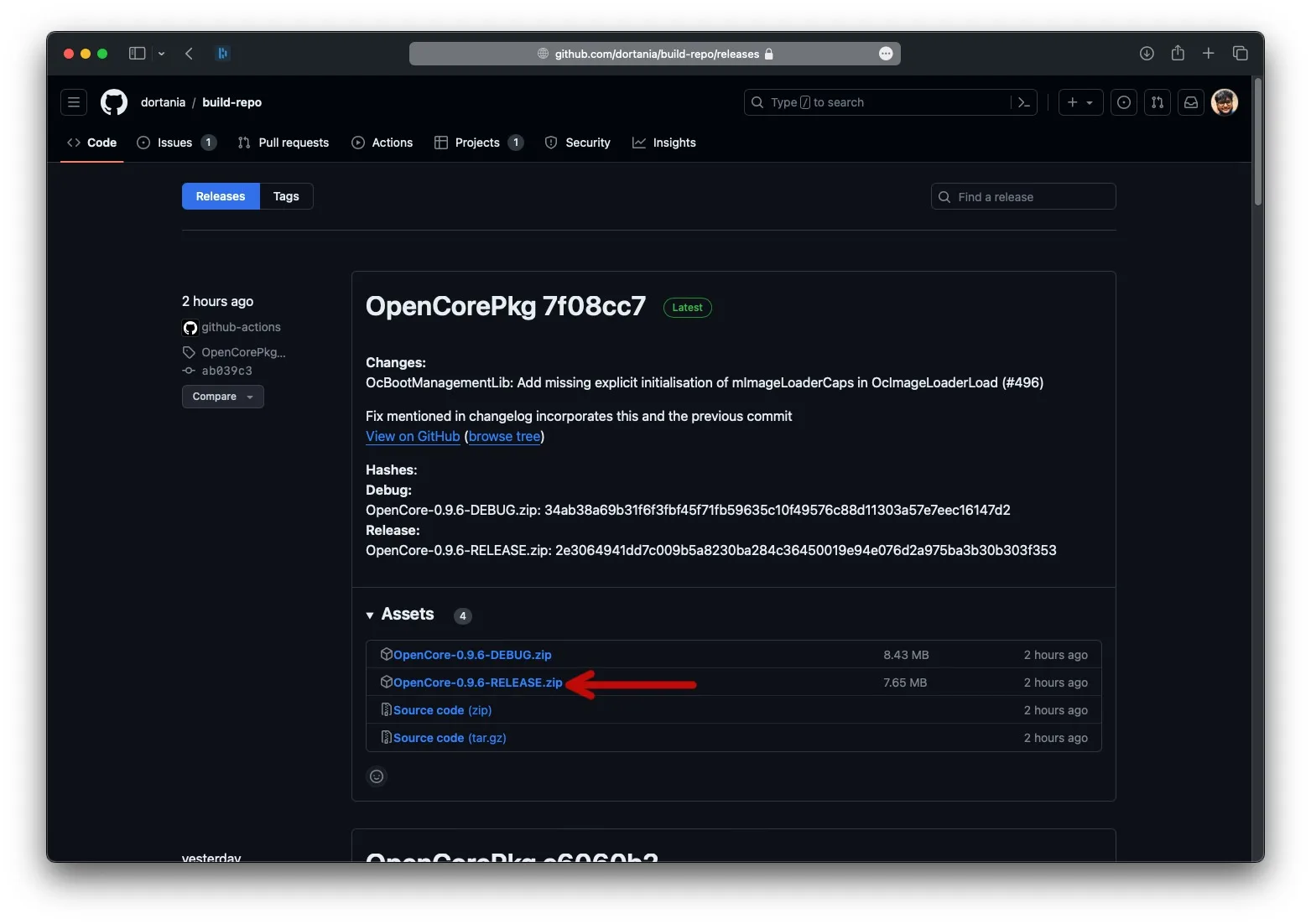Switch to the Code tab
Viewport: 1311px width, 924px height.
[x=92, y=143]
